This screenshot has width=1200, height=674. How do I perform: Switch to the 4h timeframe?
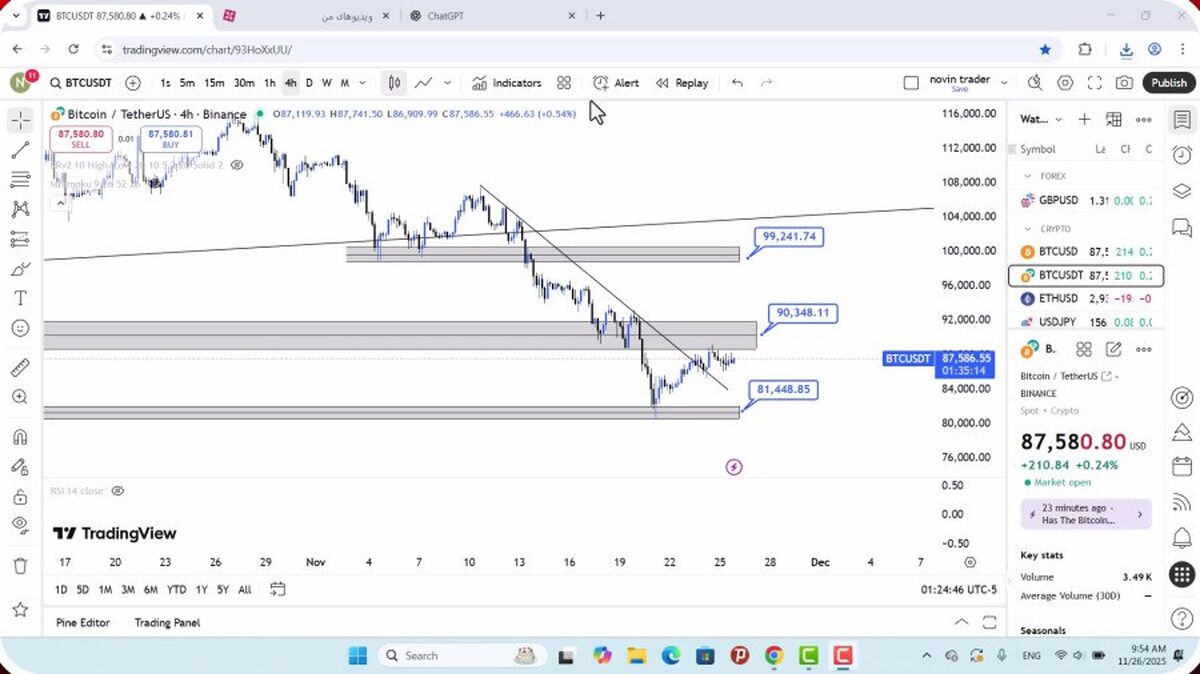click(291, 83)
